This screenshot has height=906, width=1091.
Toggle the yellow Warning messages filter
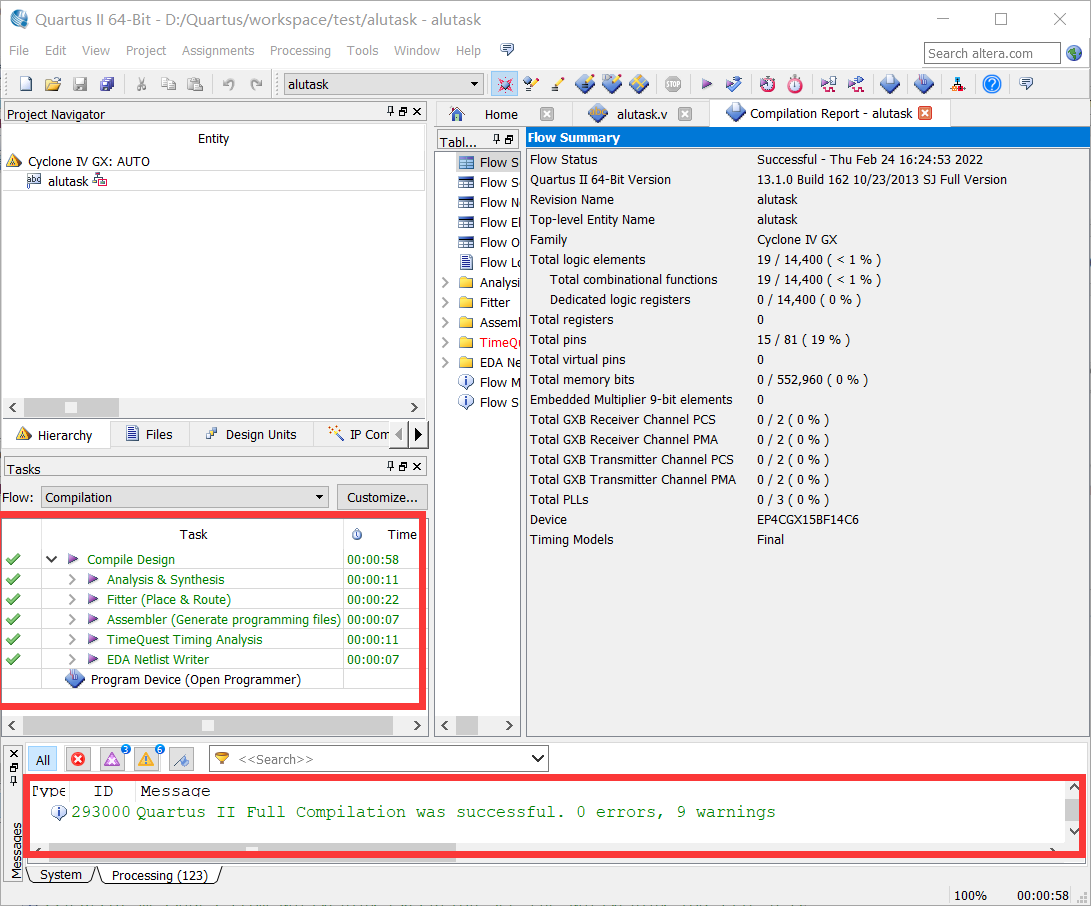coord(146,759)
